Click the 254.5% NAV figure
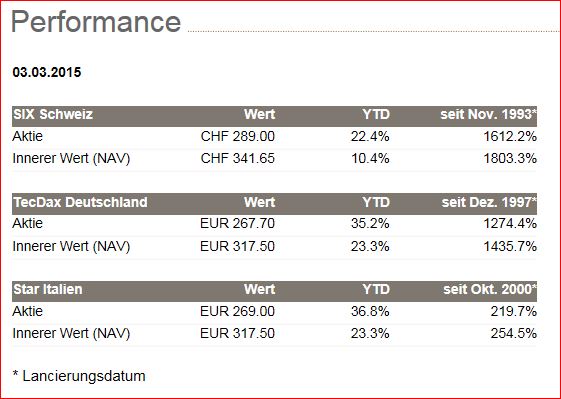Viewport: 561px width, 399px height. click(513, 333)
